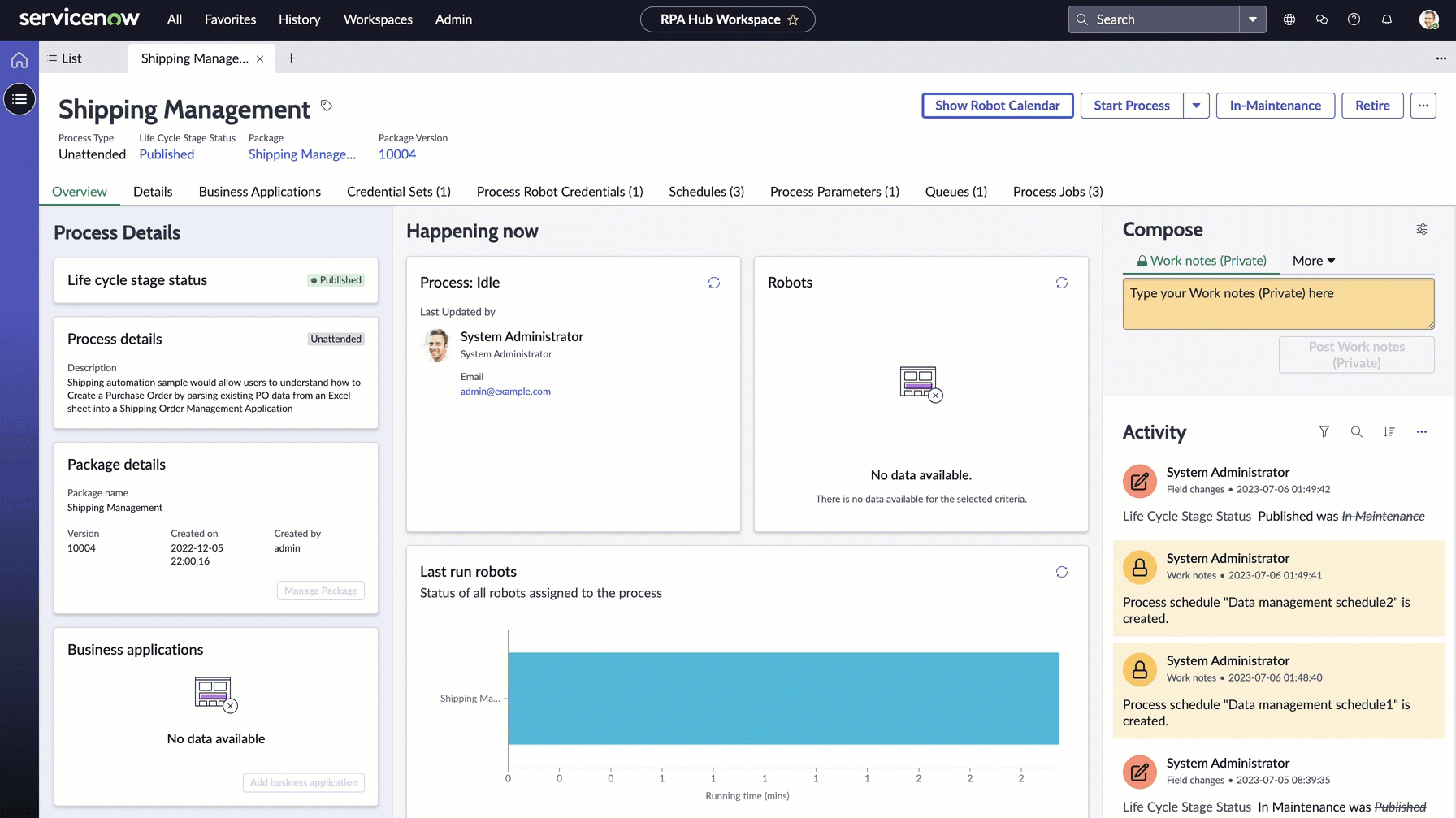Open Activity more options ellipsis
The height and width of the screenshot is (818, 1456).
(x=1422, y=432)
